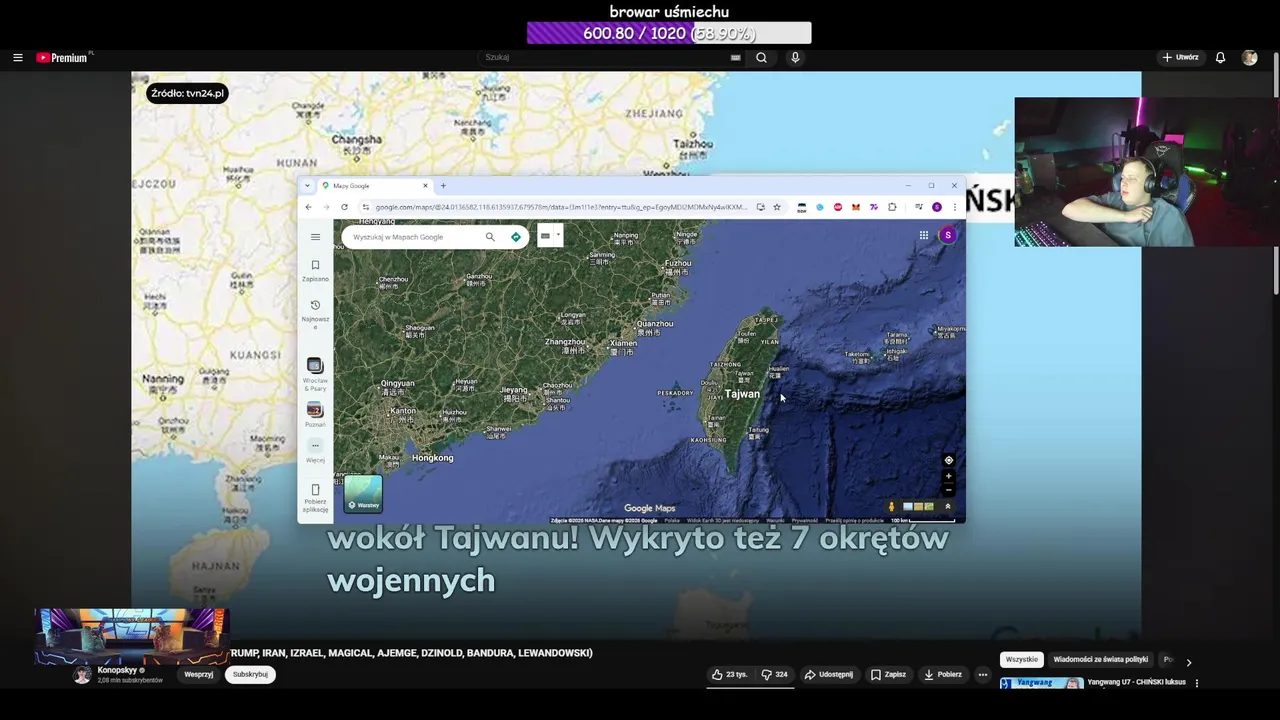Viewport: 1280px width, 720px height.
Task: Toggle the Warstwy layers thumbnail
Action: coord(363,494)
